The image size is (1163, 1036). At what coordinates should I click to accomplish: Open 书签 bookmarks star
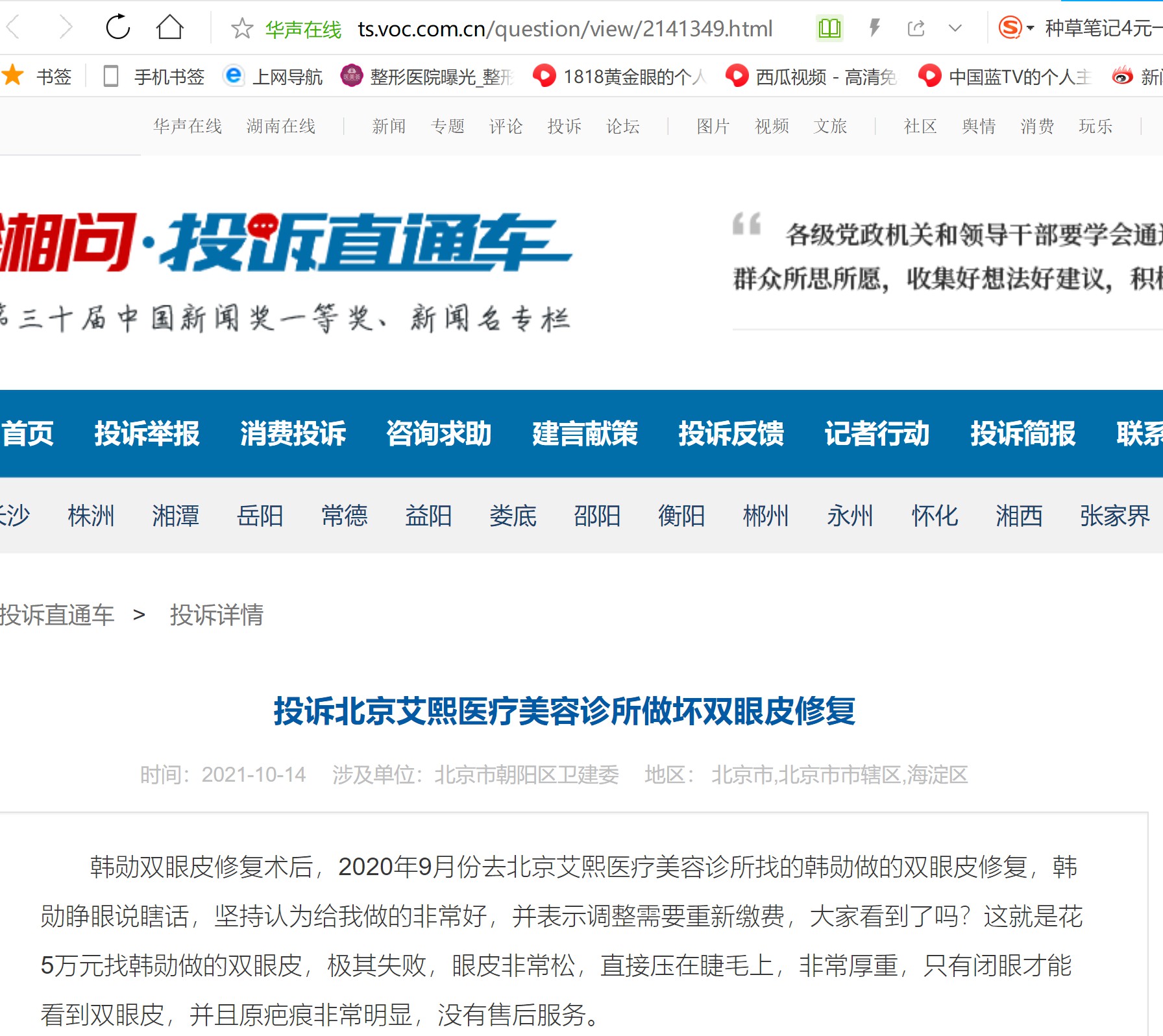click(37, 77)
